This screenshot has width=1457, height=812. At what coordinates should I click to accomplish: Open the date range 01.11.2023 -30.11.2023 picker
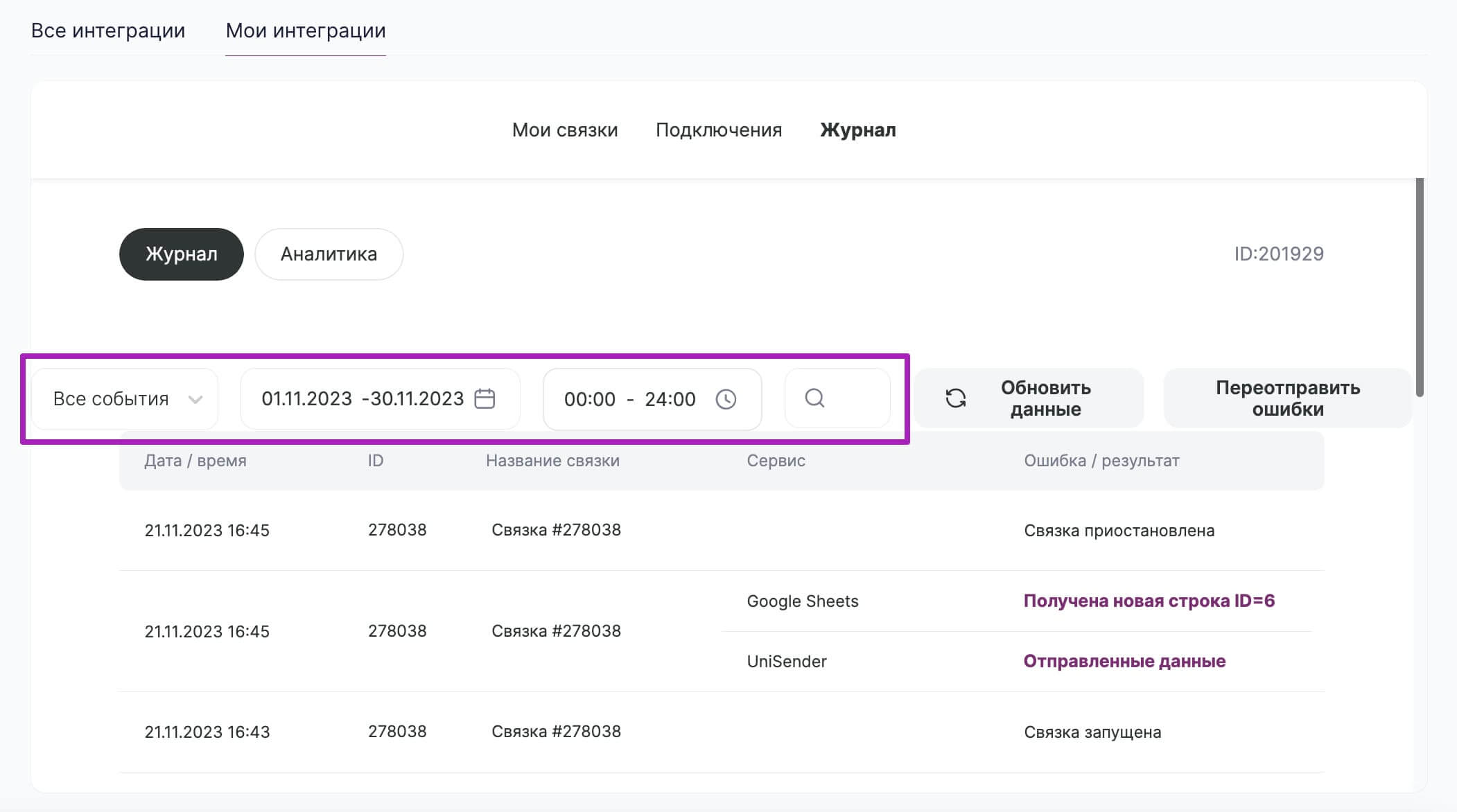tap(380, 398)
